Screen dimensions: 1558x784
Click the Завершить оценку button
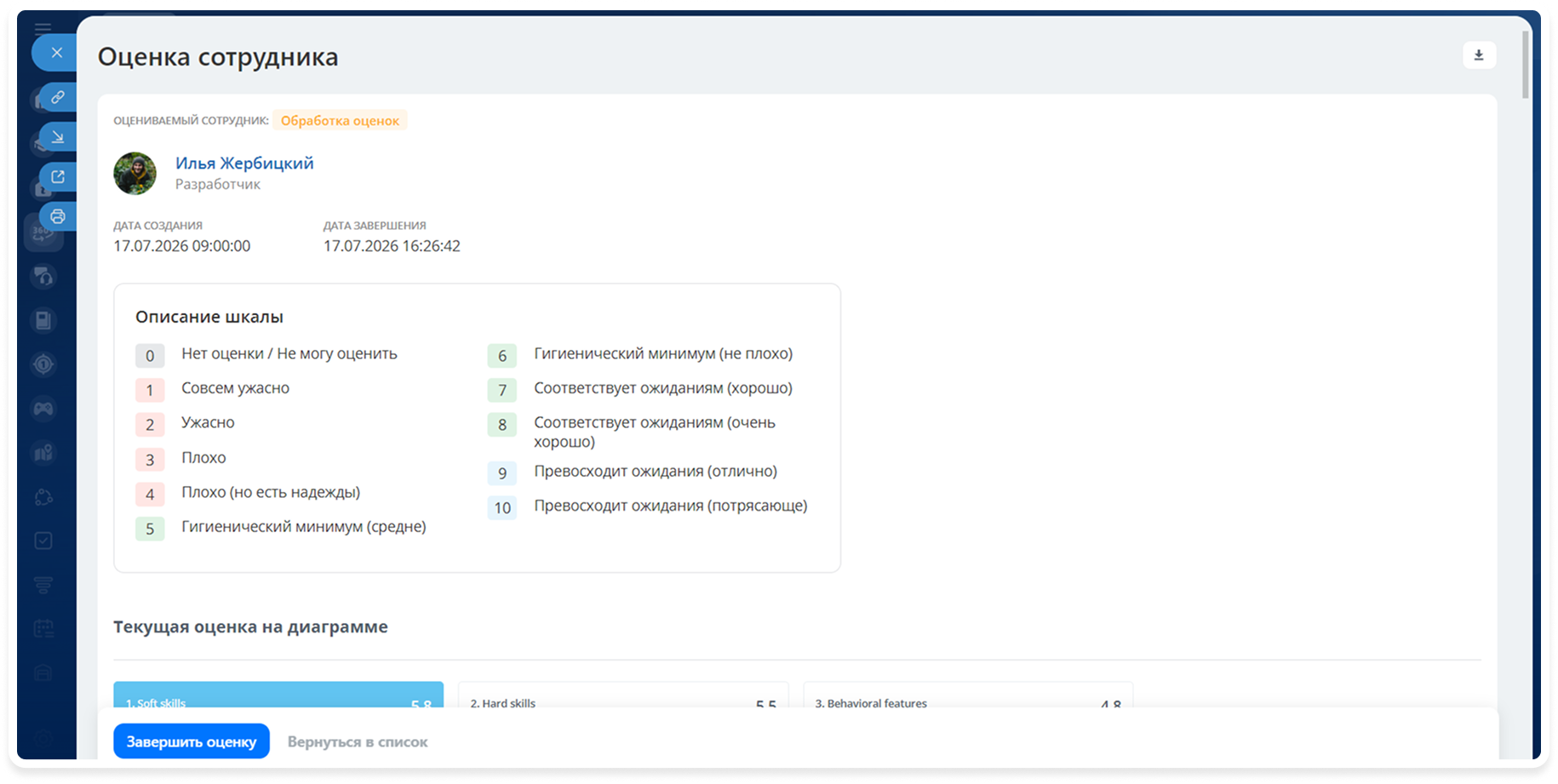coord(192,741)
